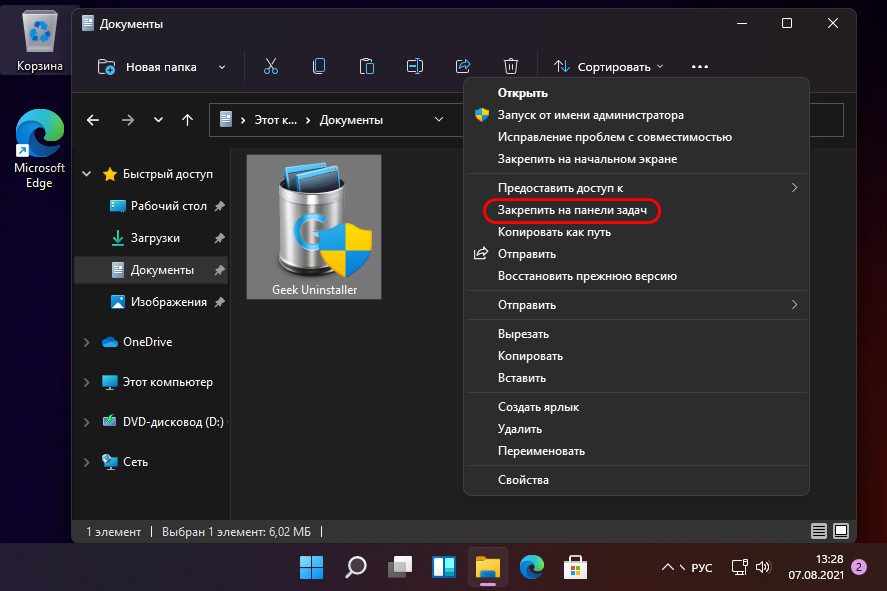Select the Корзина desktop icon
Screen dimensions: 887x591
[x=40, y=42]
